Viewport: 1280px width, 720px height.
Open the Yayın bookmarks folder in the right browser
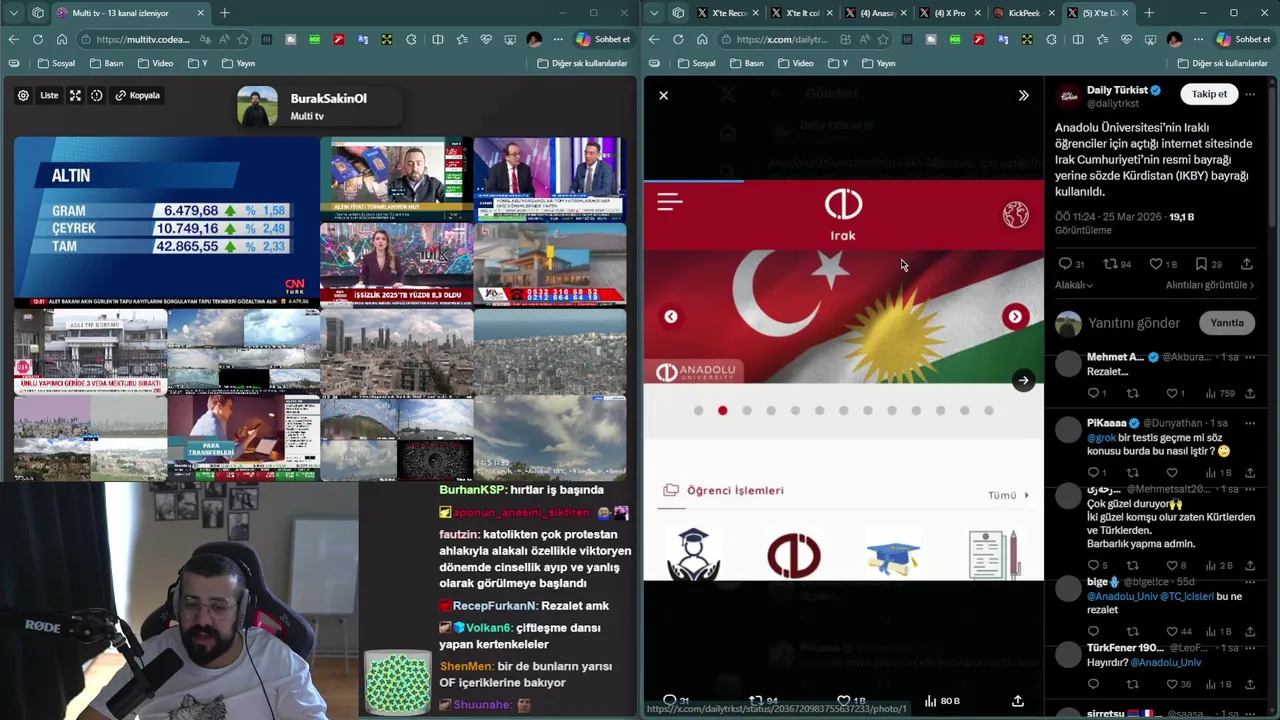click(877, 63)
